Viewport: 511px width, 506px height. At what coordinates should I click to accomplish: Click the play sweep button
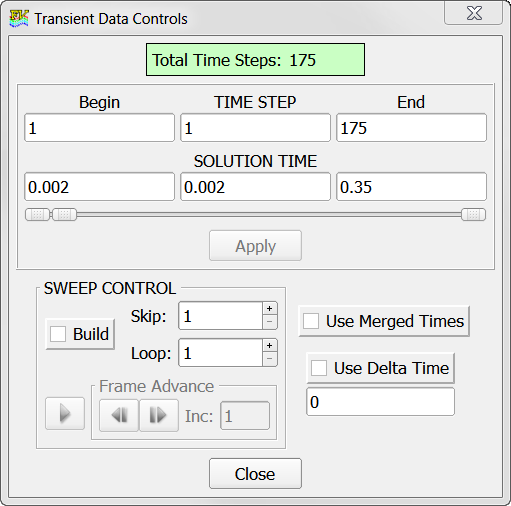tap(65, 413)
